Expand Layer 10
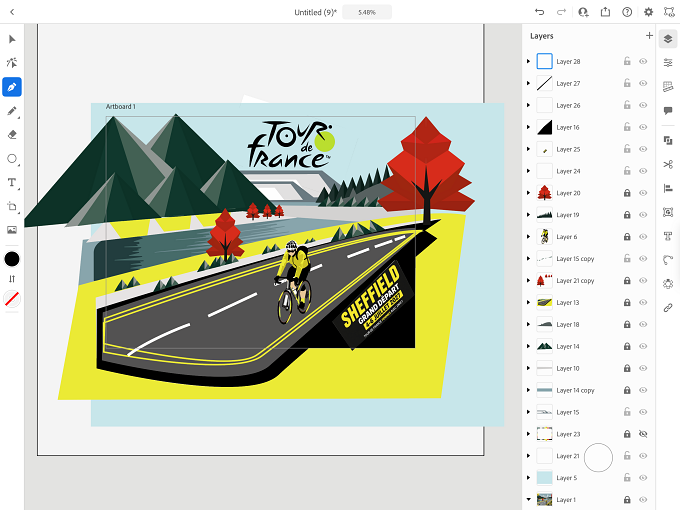Viewport: 680px width, 510px height. coord(528,368)
